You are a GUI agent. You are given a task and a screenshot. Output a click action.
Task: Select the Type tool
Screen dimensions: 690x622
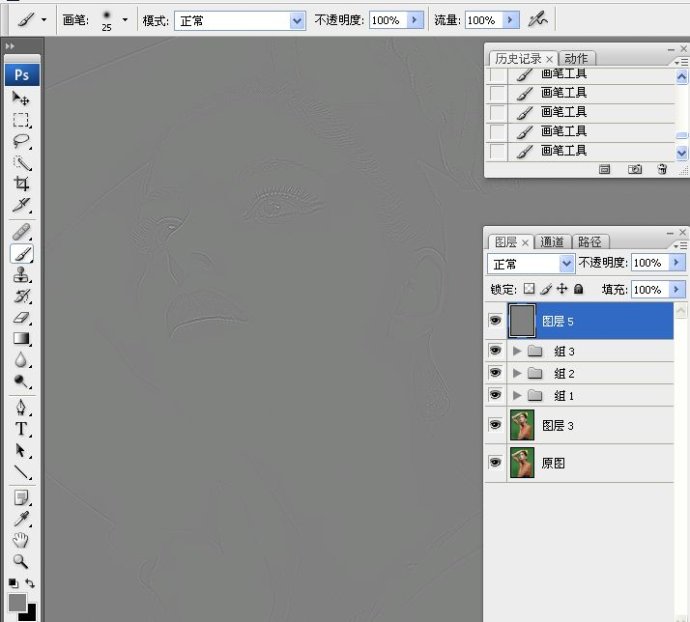click(21, 429)
